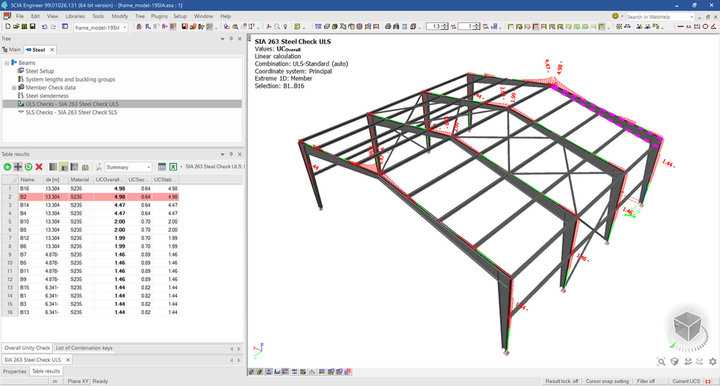
Task: Open the Tools menu
Action: pyautogui.click(x=98, y=16)
